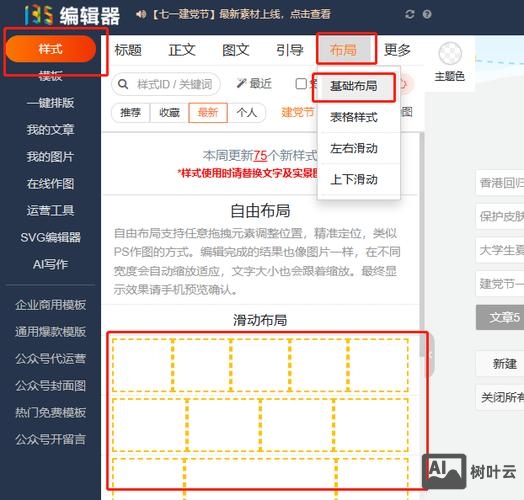This screenshot has width=524, height=500.
Task: Click the 75 new styles link
Action: [260, 155]
